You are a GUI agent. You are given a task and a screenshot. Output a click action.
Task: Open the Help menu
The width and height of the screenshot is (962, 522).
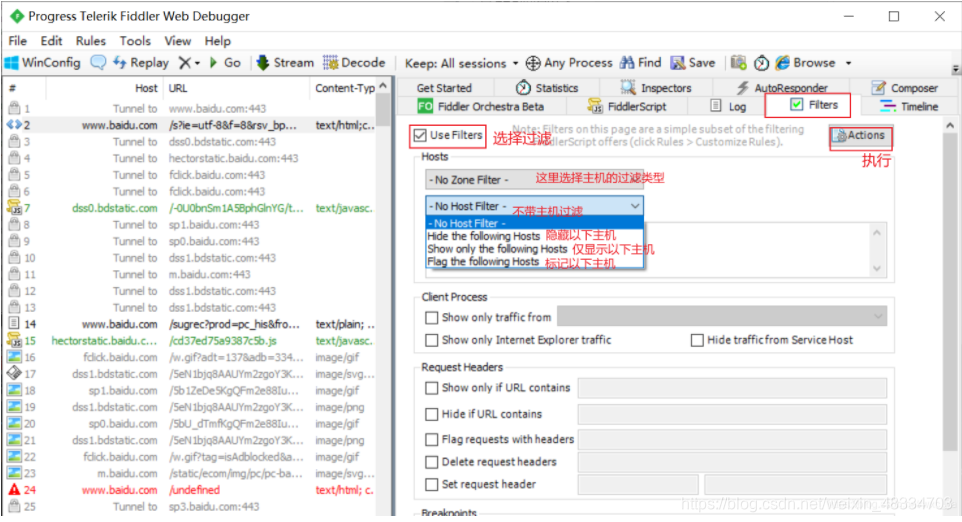[x=218, y=40]
